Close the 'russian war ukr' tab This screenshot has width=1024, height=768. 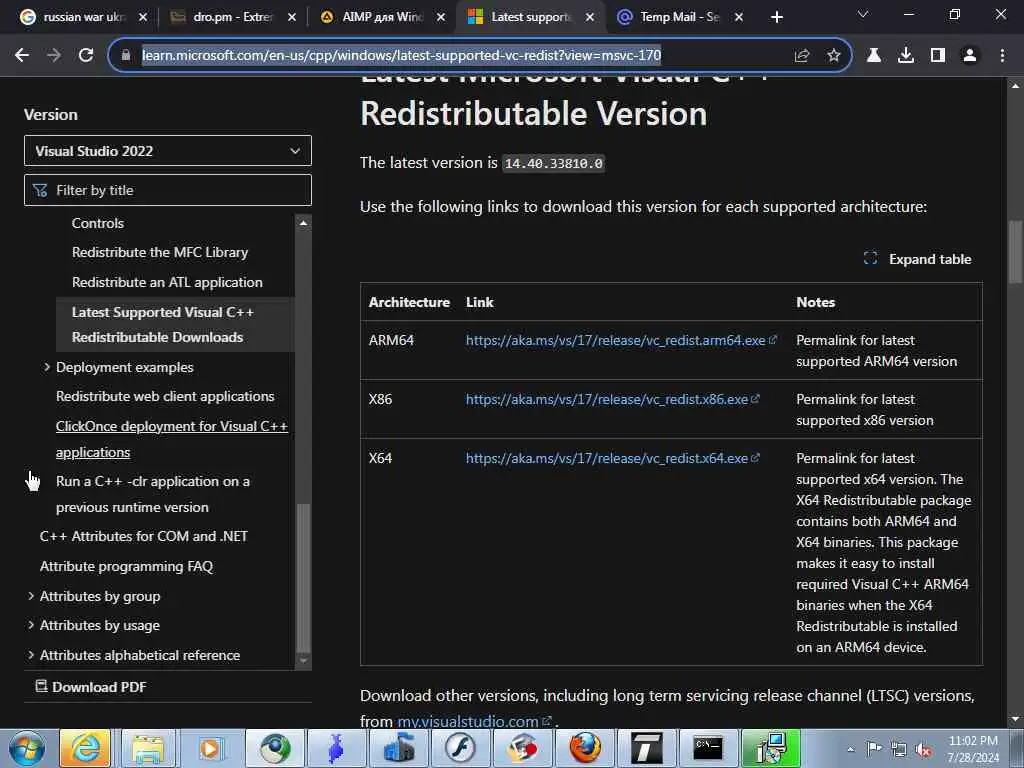[143, 18]
